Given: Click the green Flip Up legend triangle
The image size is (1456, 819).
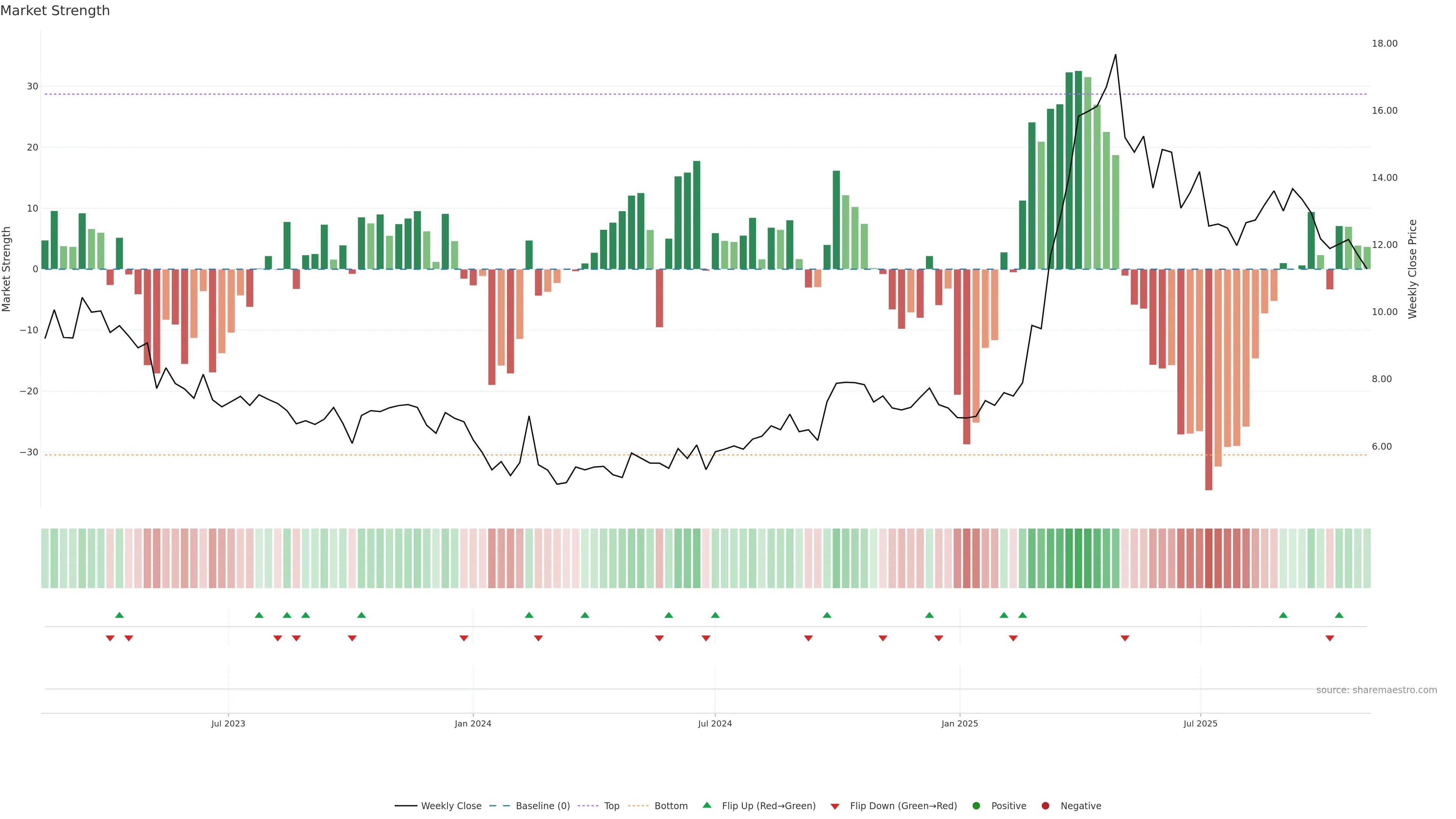Looking at the screenshot, I should pyautogui.click(x=706, y=805).
